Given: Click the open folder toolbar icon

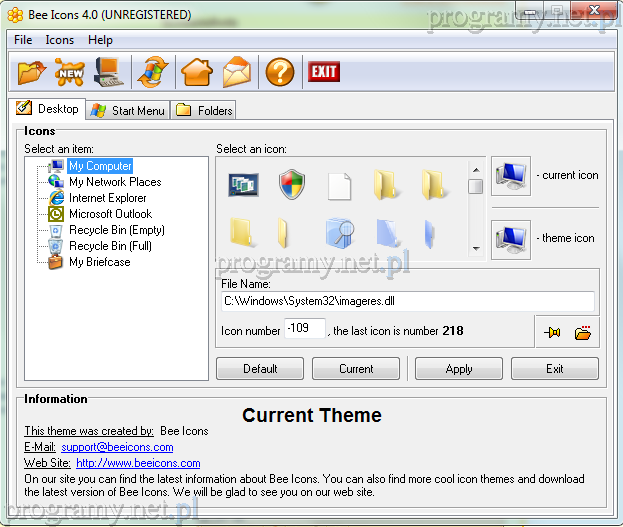Looking at the screenshot, I should click(33, 72).
